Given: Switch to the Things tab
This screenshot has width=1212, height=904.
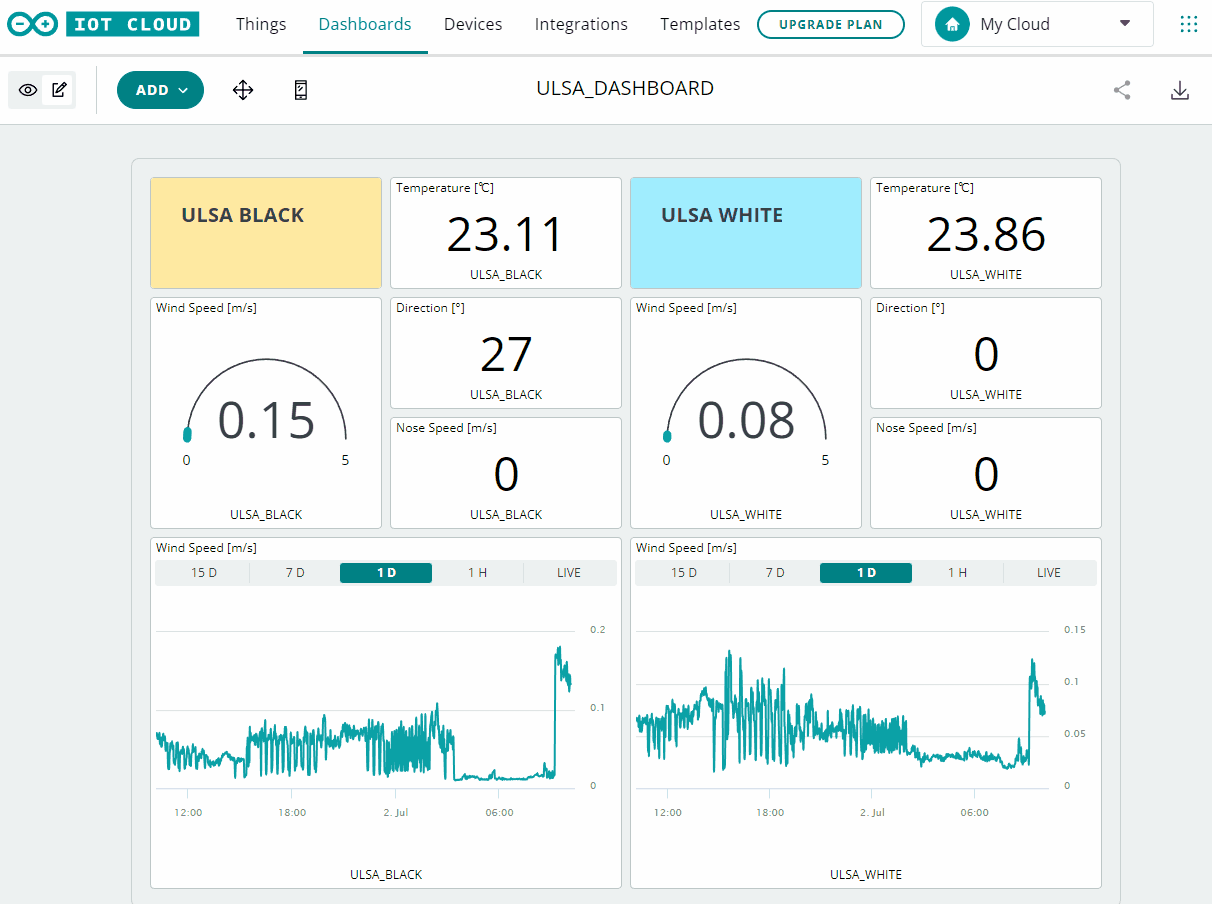Looking at the screenshot, I should [261, 23].
